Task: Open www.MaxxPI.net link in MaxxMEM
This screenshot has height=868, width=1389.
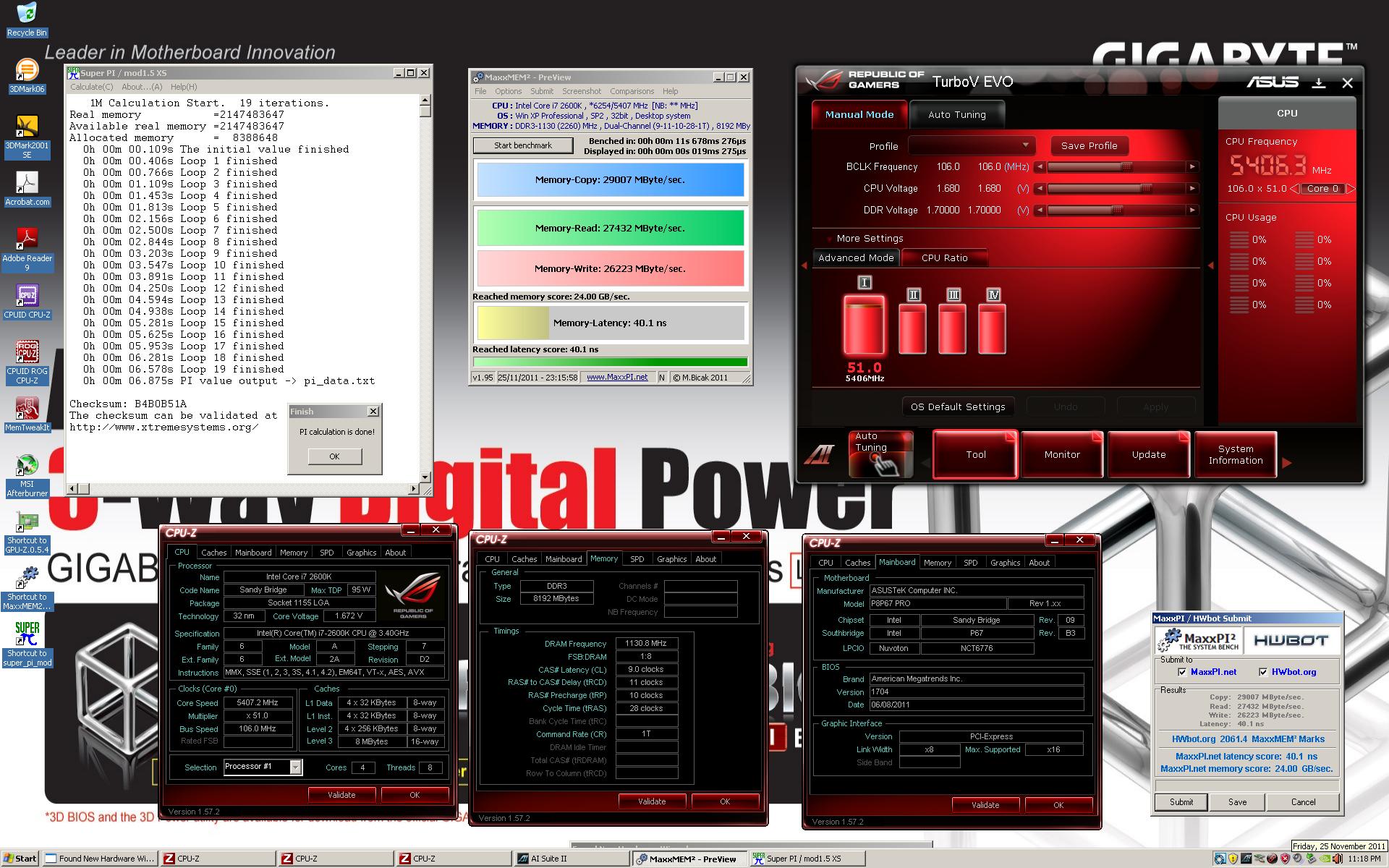Action: [x=617, y=377]
